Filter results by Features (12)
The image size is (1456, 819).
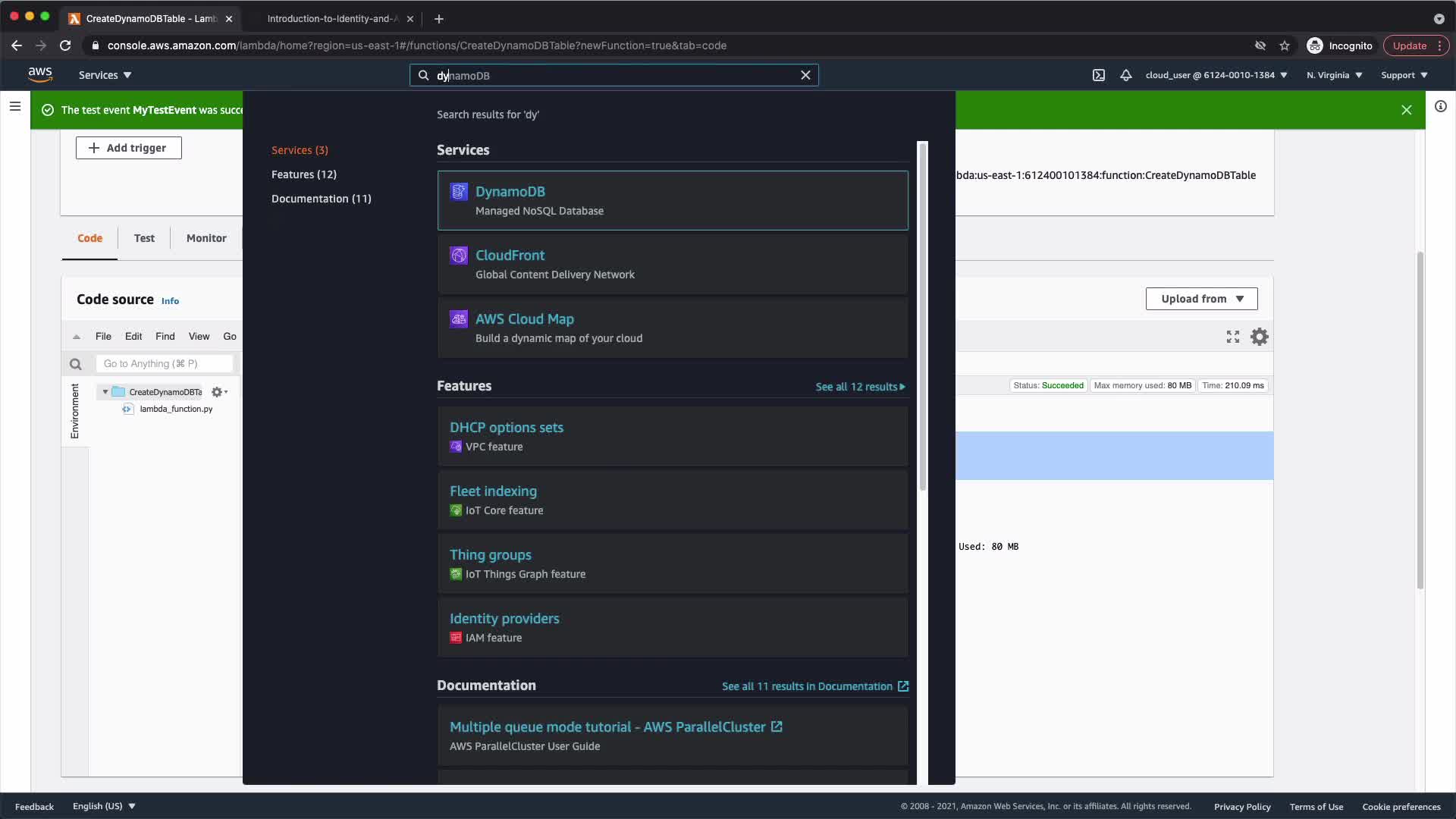point(303,174)
